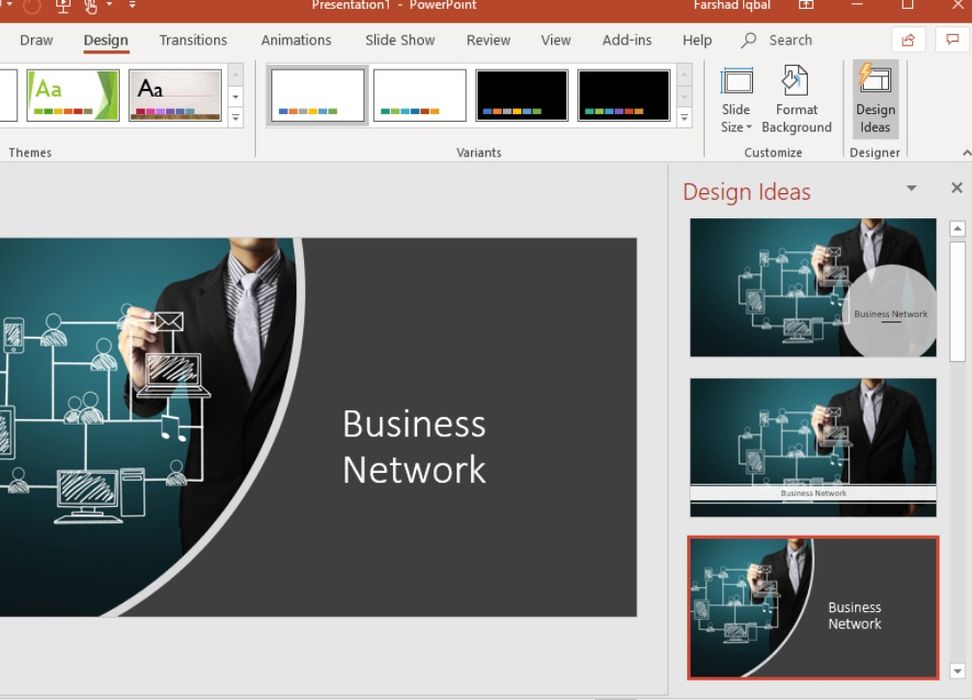Select the Design ribbon tab

[x=106, y=40]
